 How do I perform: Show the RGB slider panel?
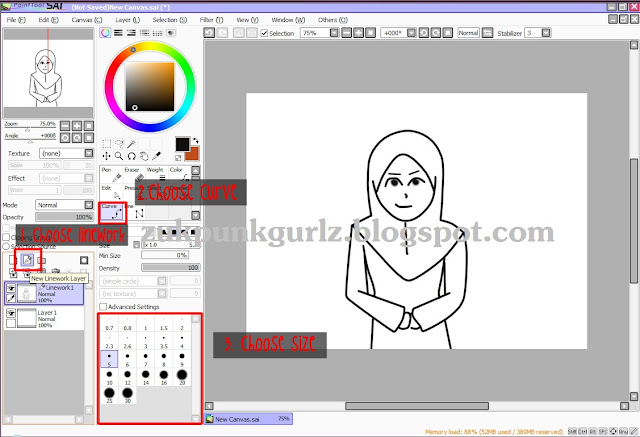point(118,33)
